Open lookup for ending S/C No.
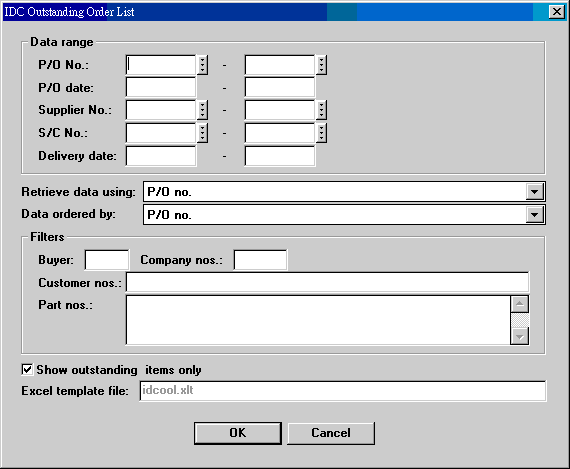The width and height of the screenshot is (570, 469). (x=321, y=133)
